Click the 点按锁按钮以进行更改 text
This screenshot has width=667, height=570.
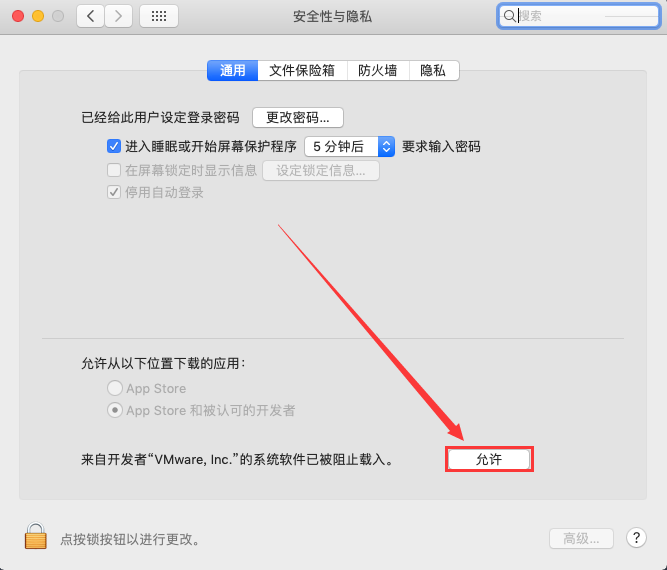pos(130,539)
